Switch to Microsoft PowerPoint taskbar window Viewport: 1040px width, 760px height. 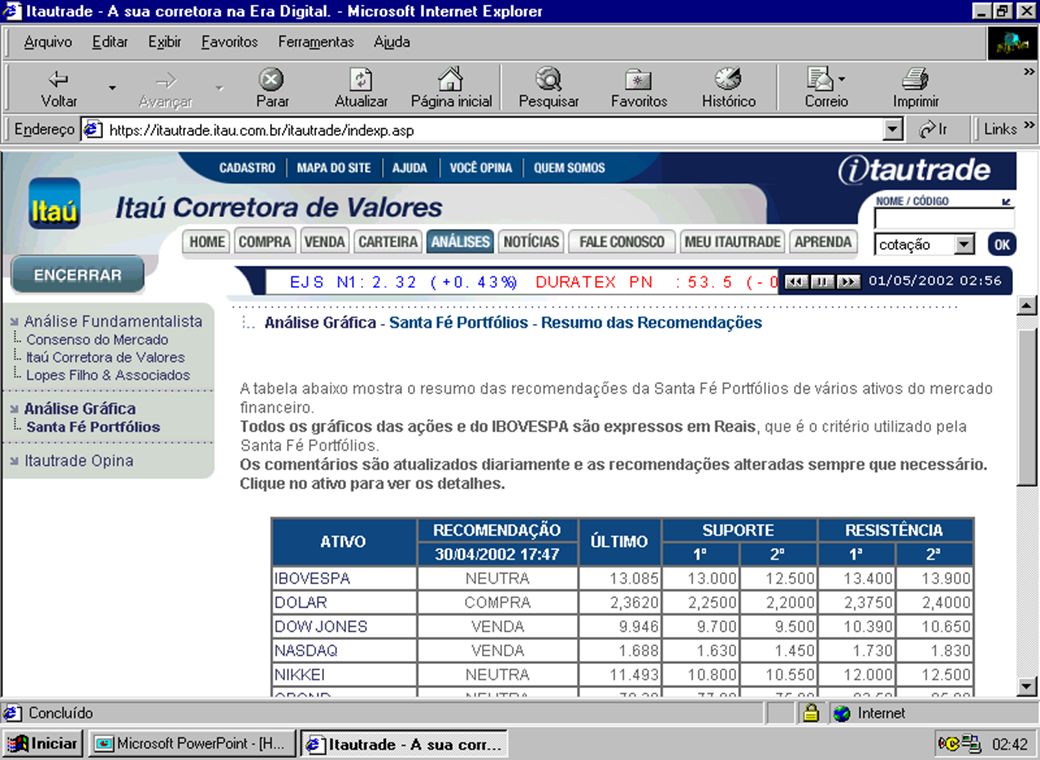point(192,744)
